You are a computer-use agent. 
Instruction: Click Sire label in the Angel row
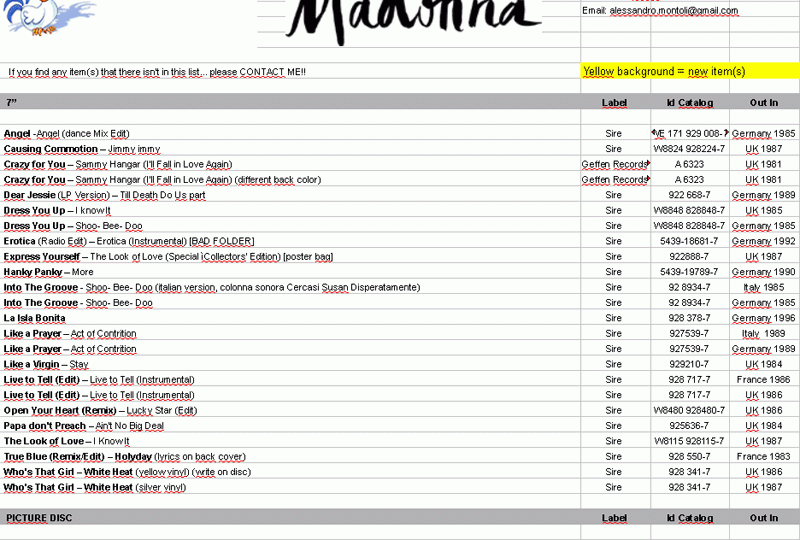[x=614, y=134]
